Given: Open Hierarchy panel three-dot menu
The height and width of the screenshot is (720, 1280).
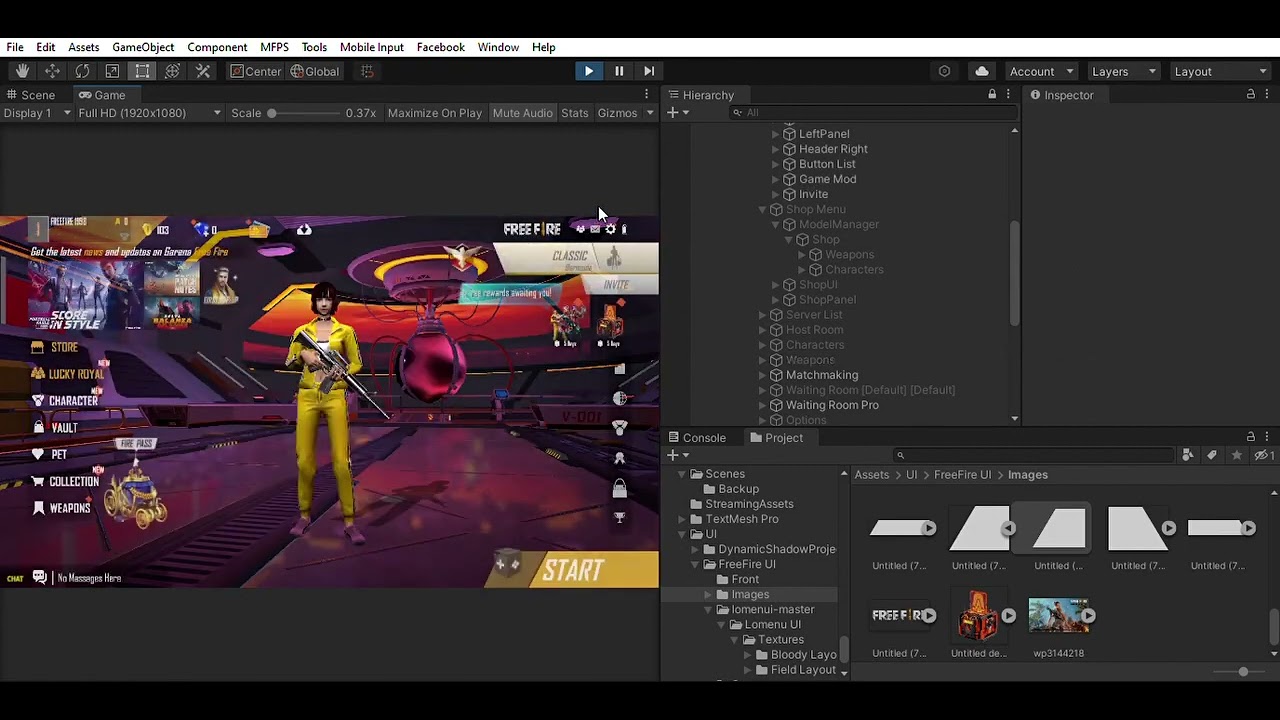Looking at the screenshot, I should click(x=1008, y=94).
